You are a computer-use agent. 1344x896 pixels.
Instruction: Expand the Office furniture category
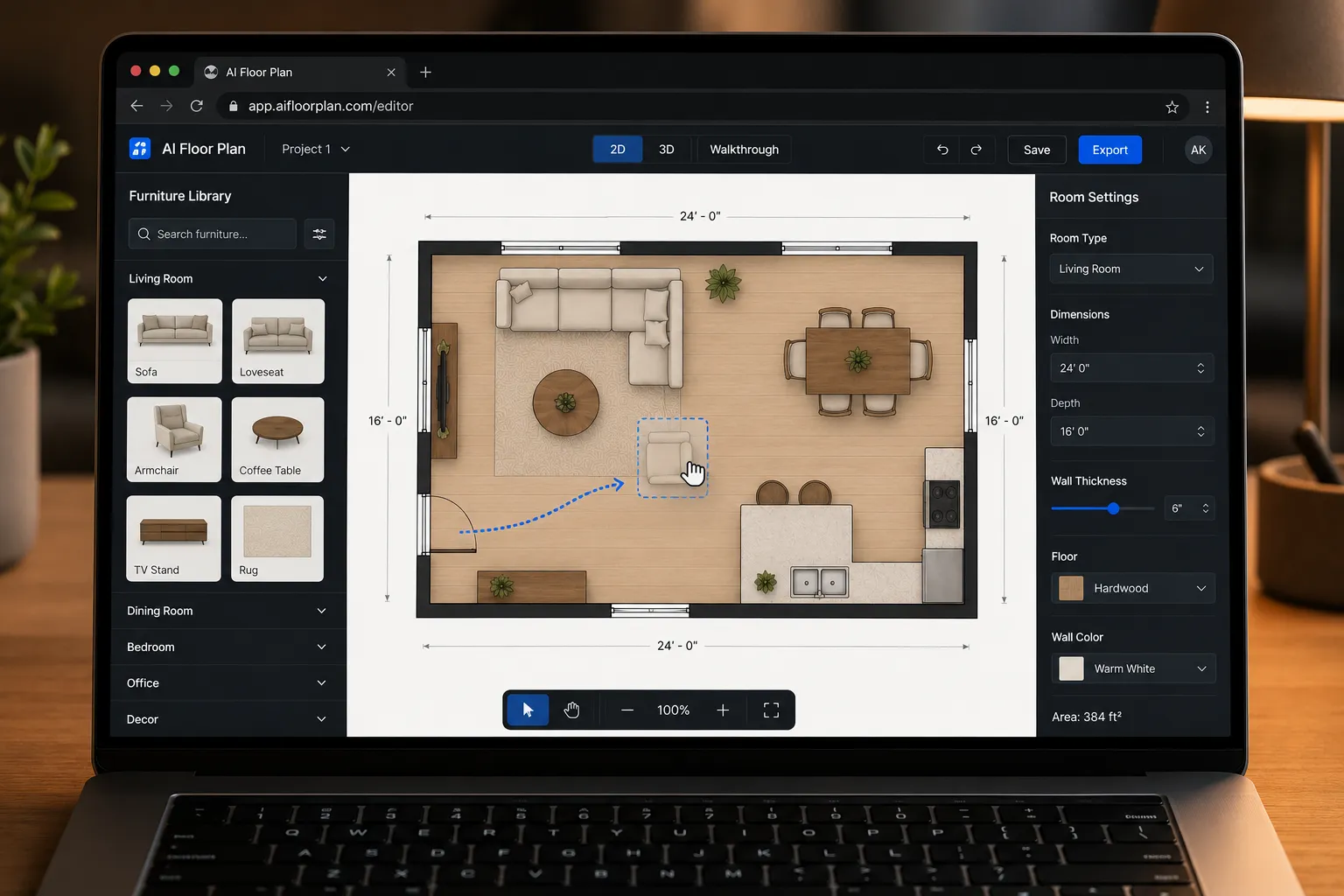[x=227, y=682]
